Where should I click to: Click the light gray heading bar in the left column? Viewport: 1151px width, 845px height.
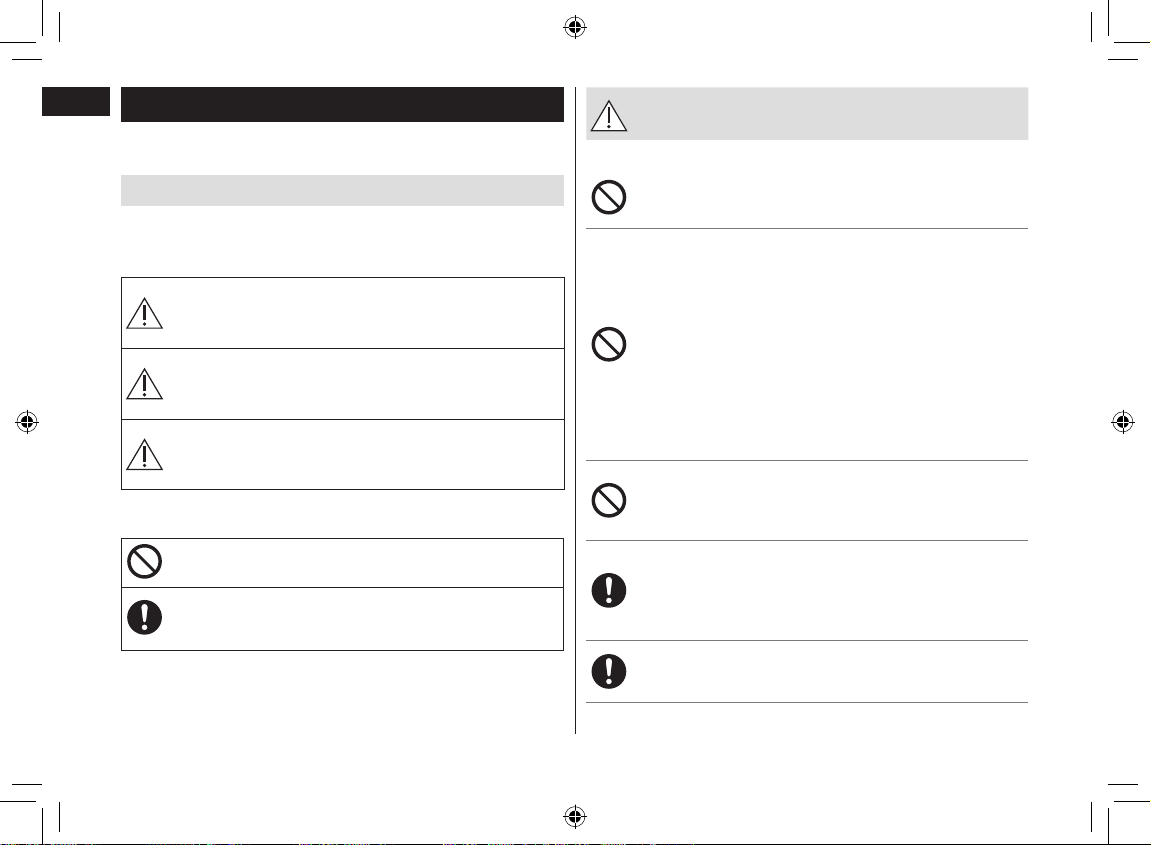[x=342, y=190]
